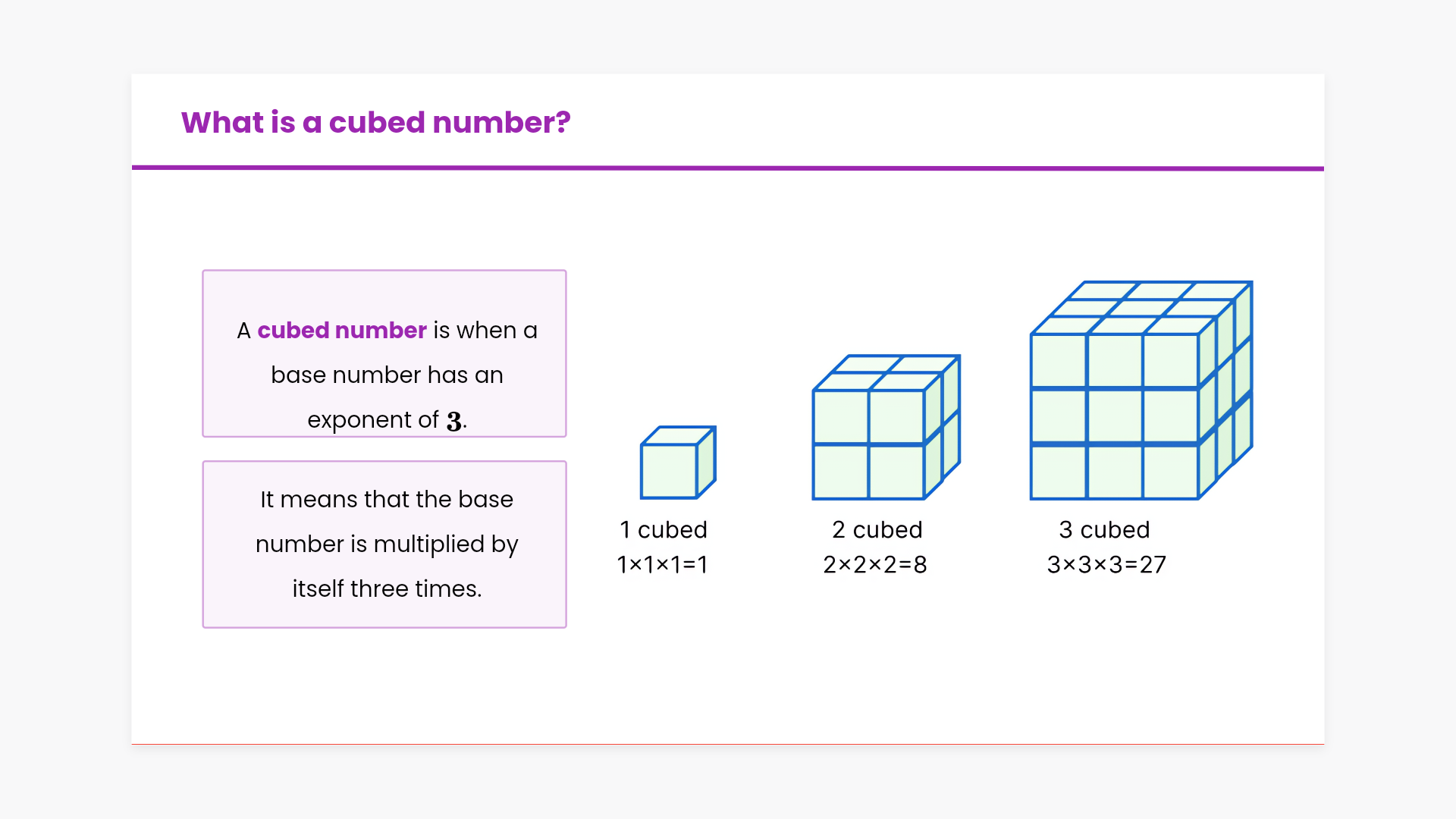This screenshot has width=1456, height=819.
Task: Select the 2×2×2 cube illustration
Action: pos(885,428)
